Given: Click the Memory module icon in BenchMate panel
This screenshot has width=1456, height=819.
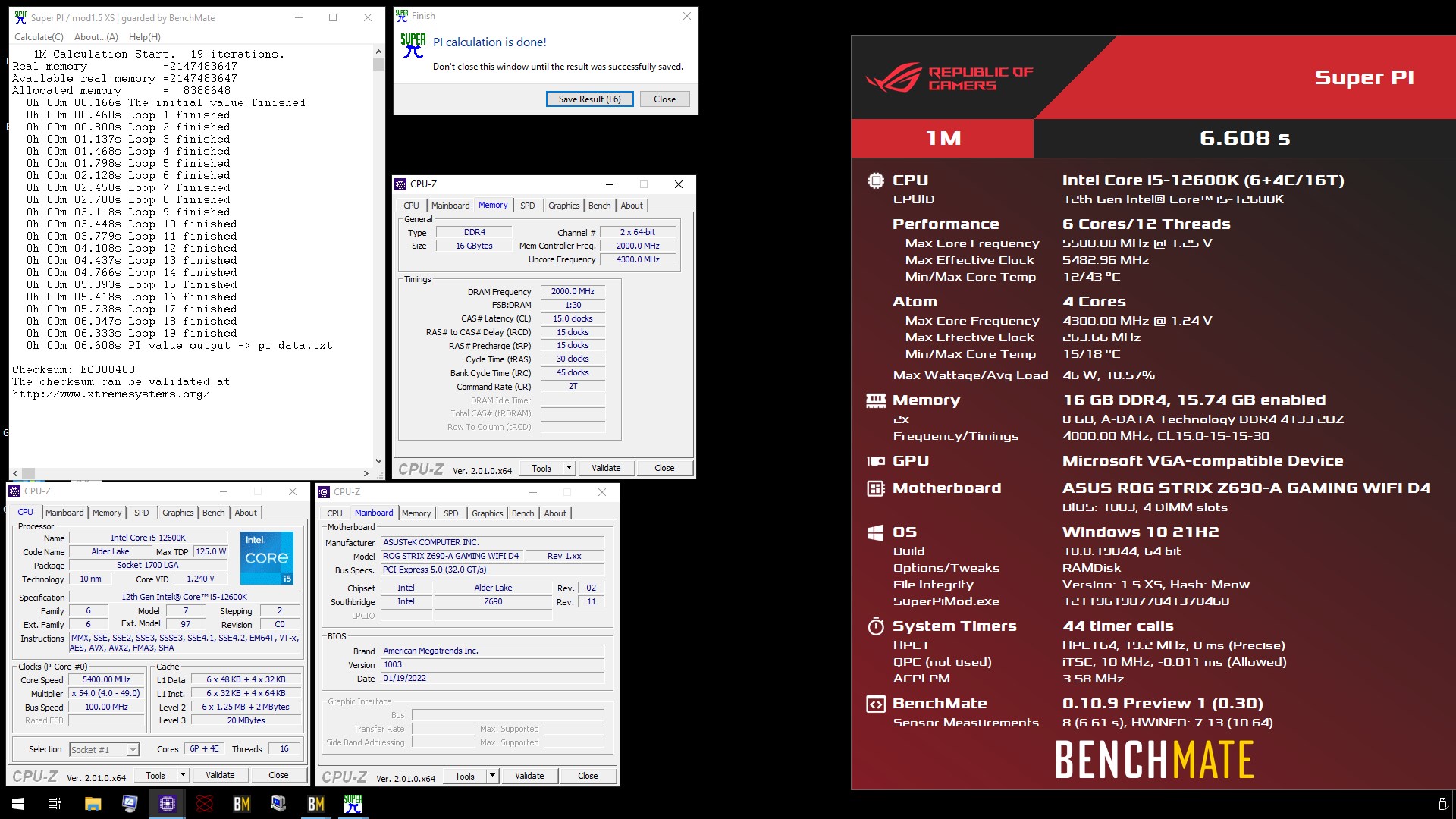Looking at the screenshot, I should point(876,400).
